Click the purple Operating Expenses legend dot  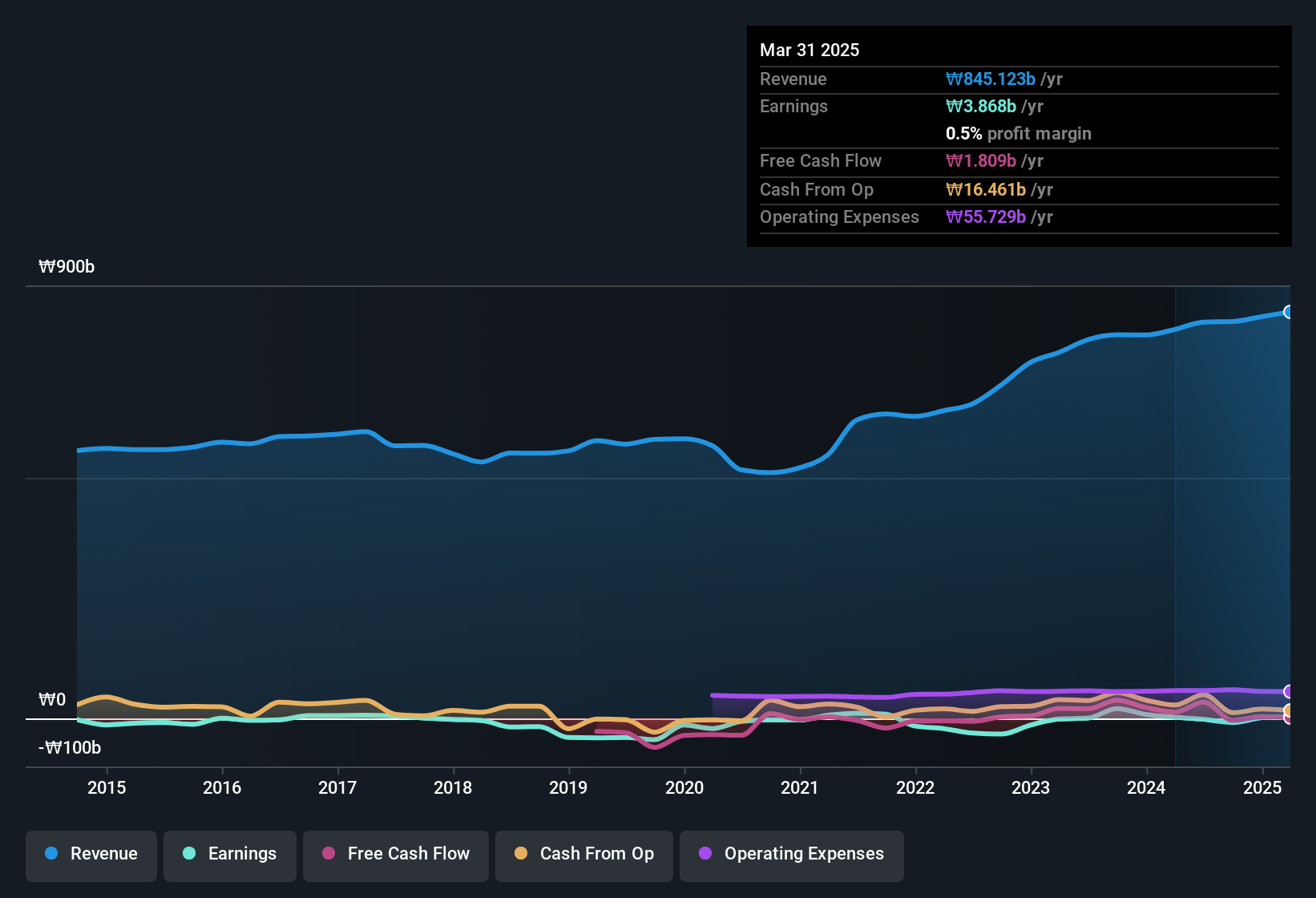705,854
